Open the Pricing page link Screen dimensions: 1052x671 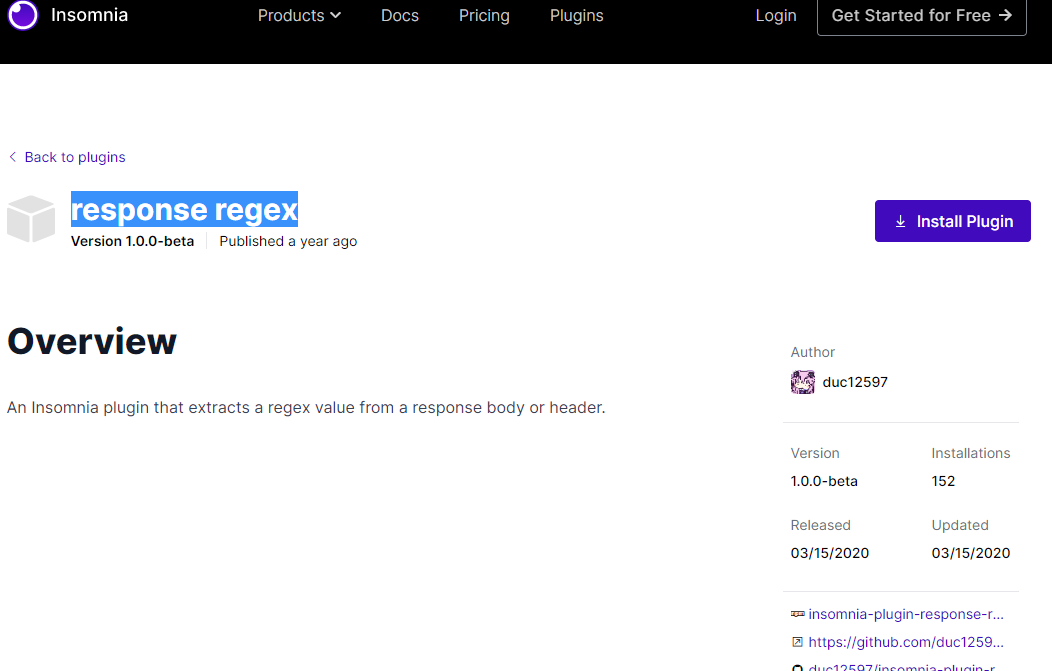[484, 15]
